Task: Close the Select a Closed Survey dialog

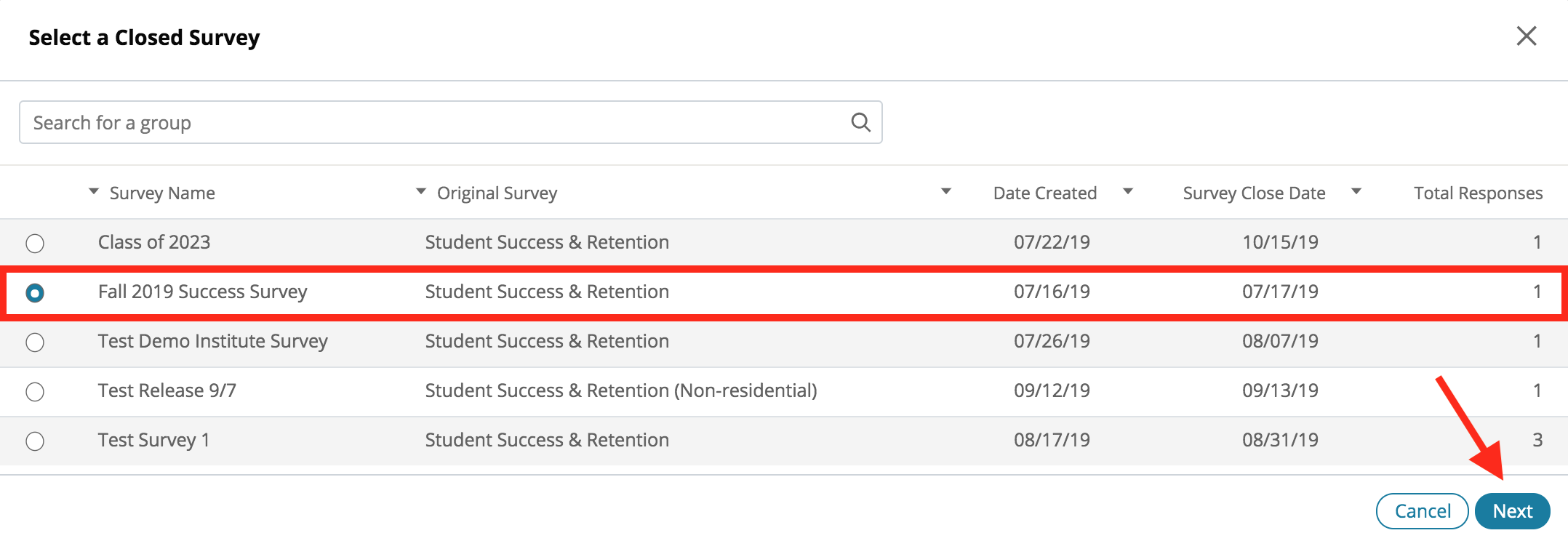Action: 1527,36
